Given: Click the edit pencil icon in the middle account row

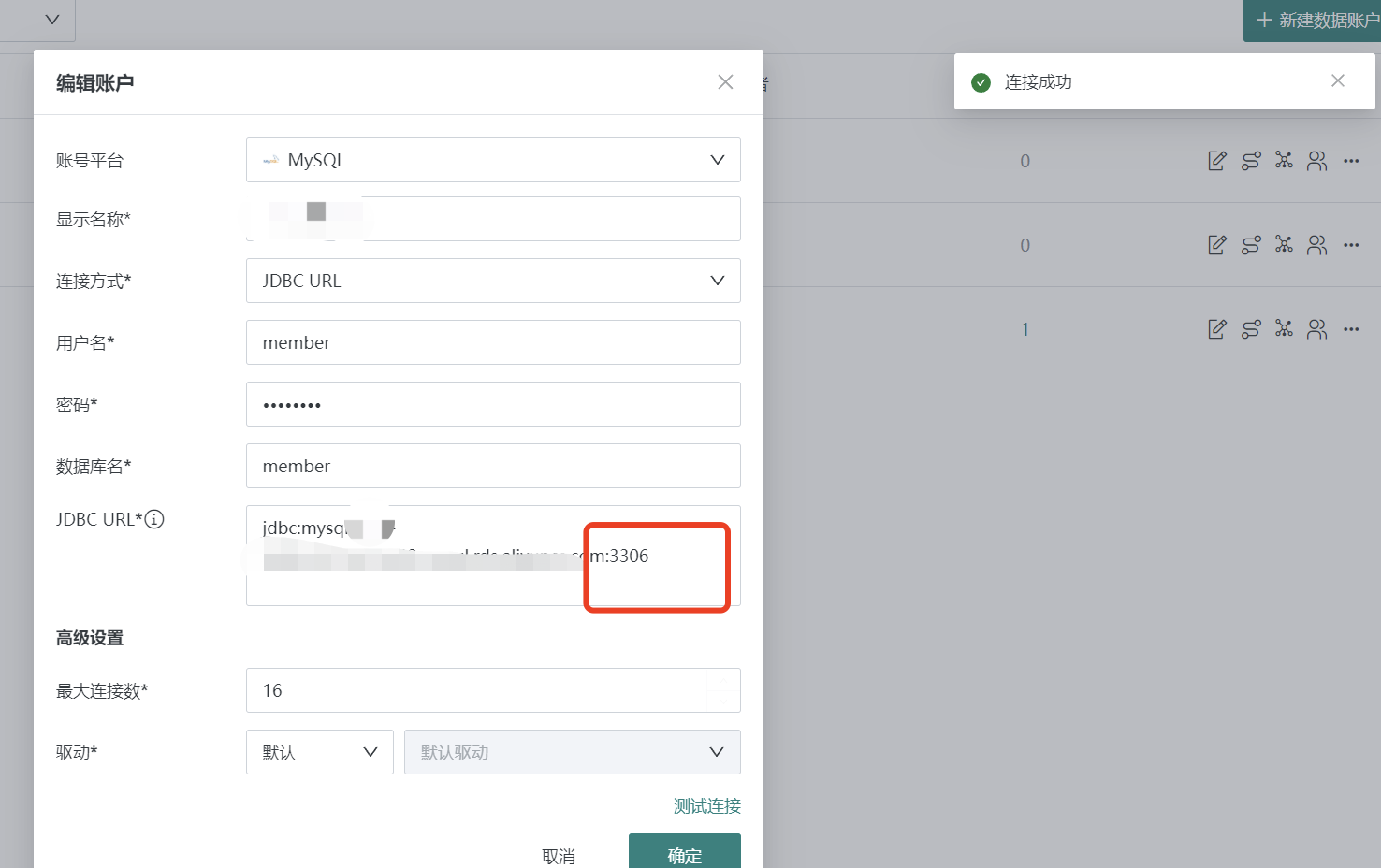Looking at the screenshot, I should 1216,245.
